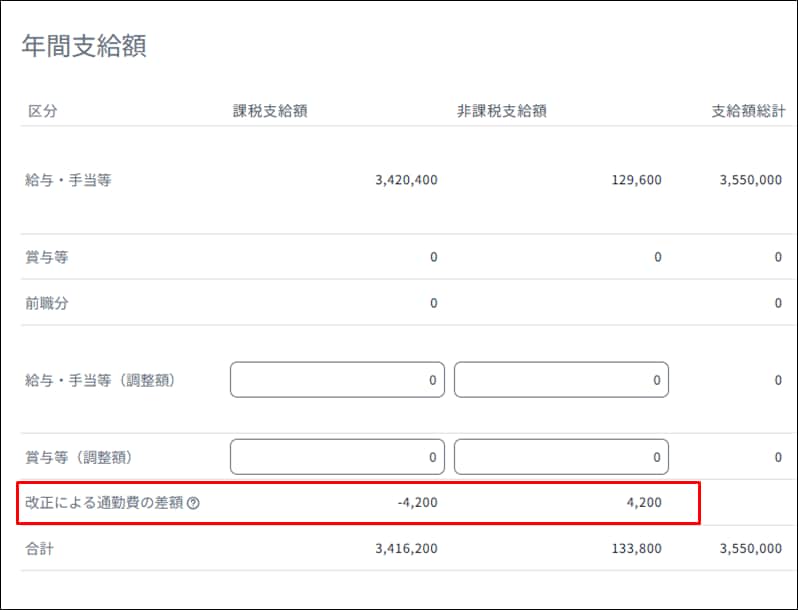The height and width of the screenshot is (610, 798).
Task: Click the 非課税支給額 column header
Action: click(x=502, y=111)
